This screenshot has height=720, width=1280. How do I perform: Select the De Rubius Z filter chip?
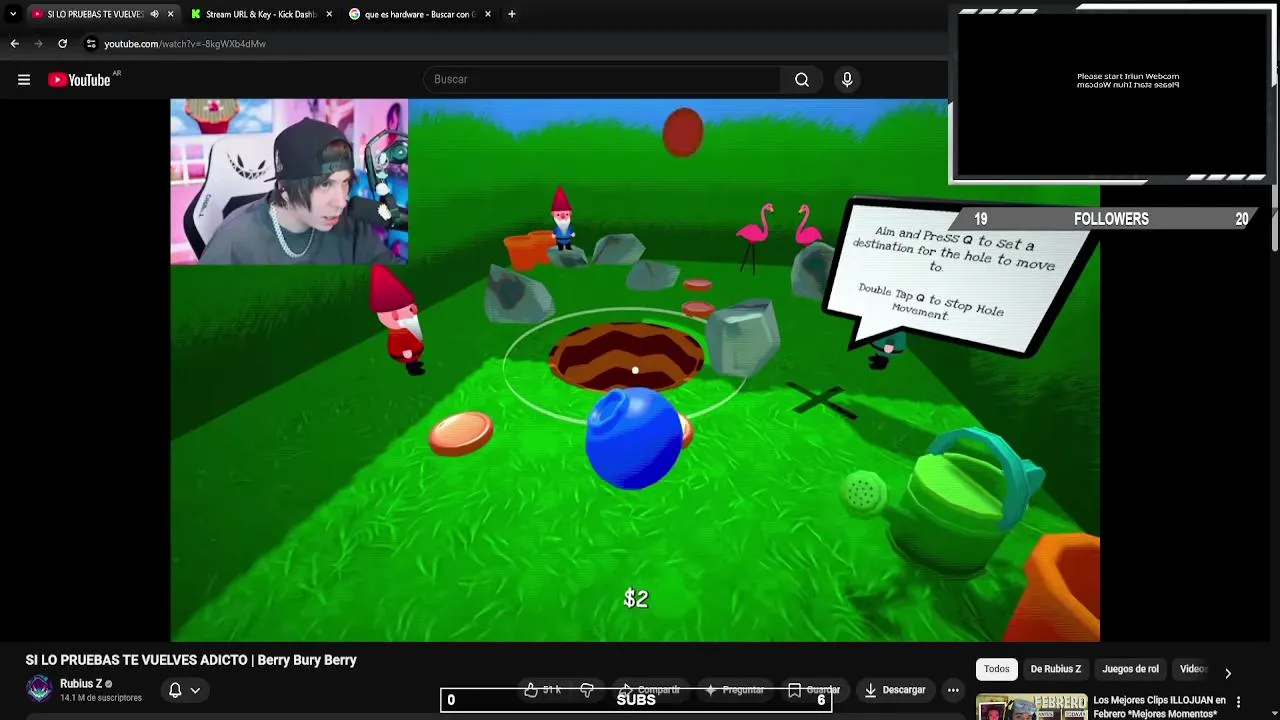1056,669
